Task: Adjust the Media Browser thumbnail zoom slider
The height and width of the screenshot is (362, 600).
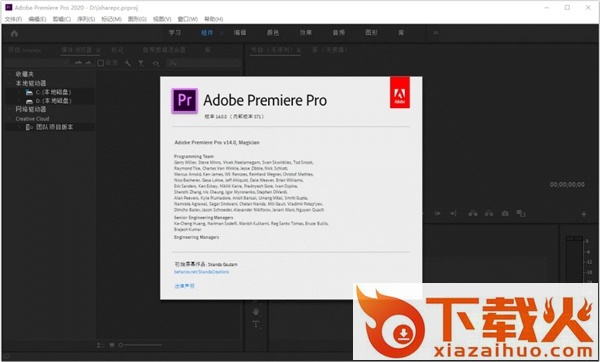Action: (x=140, y=345)
